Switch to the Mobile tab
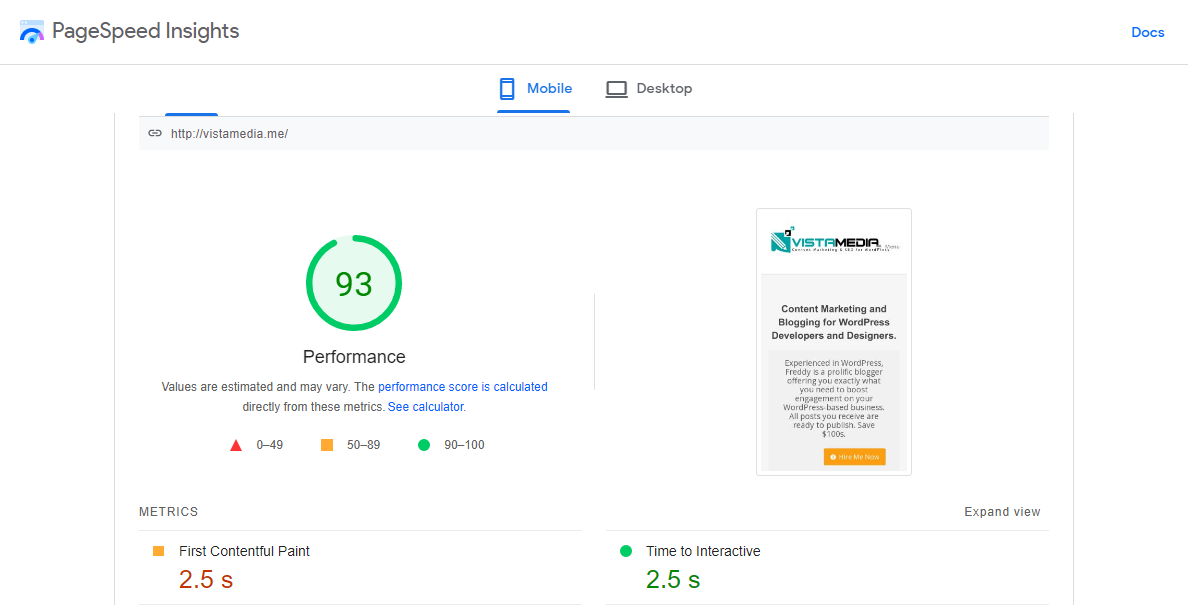 534,89
